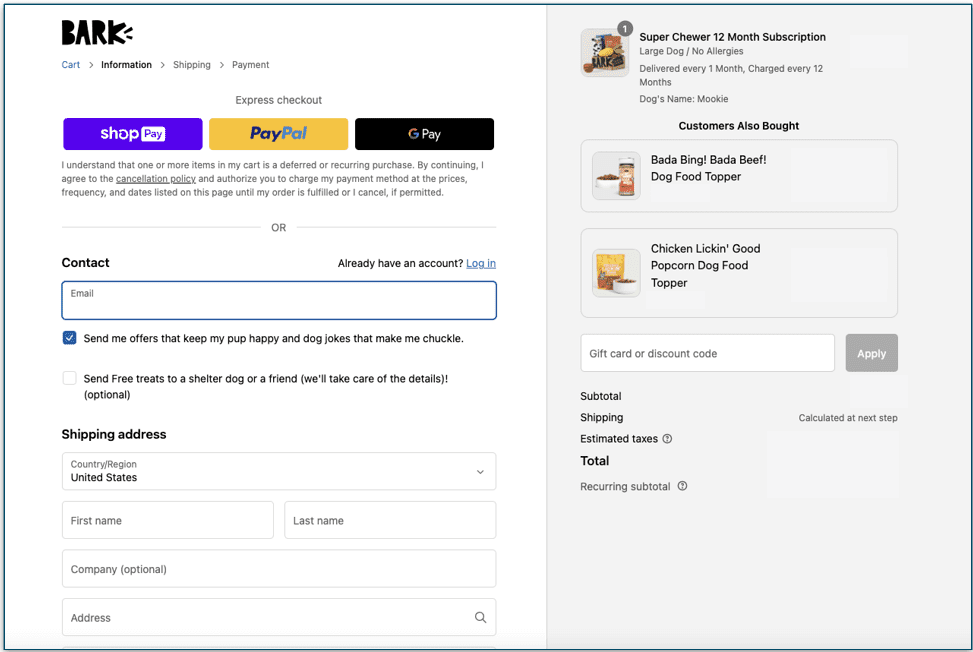Focus the gift card or discount code box
Viewport: 973px width, 652px height.
(707, 352)
